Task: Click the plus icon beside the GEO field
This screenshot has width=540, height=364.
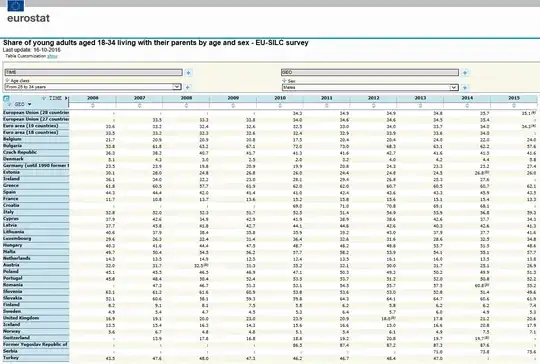Action: [465, 73]
